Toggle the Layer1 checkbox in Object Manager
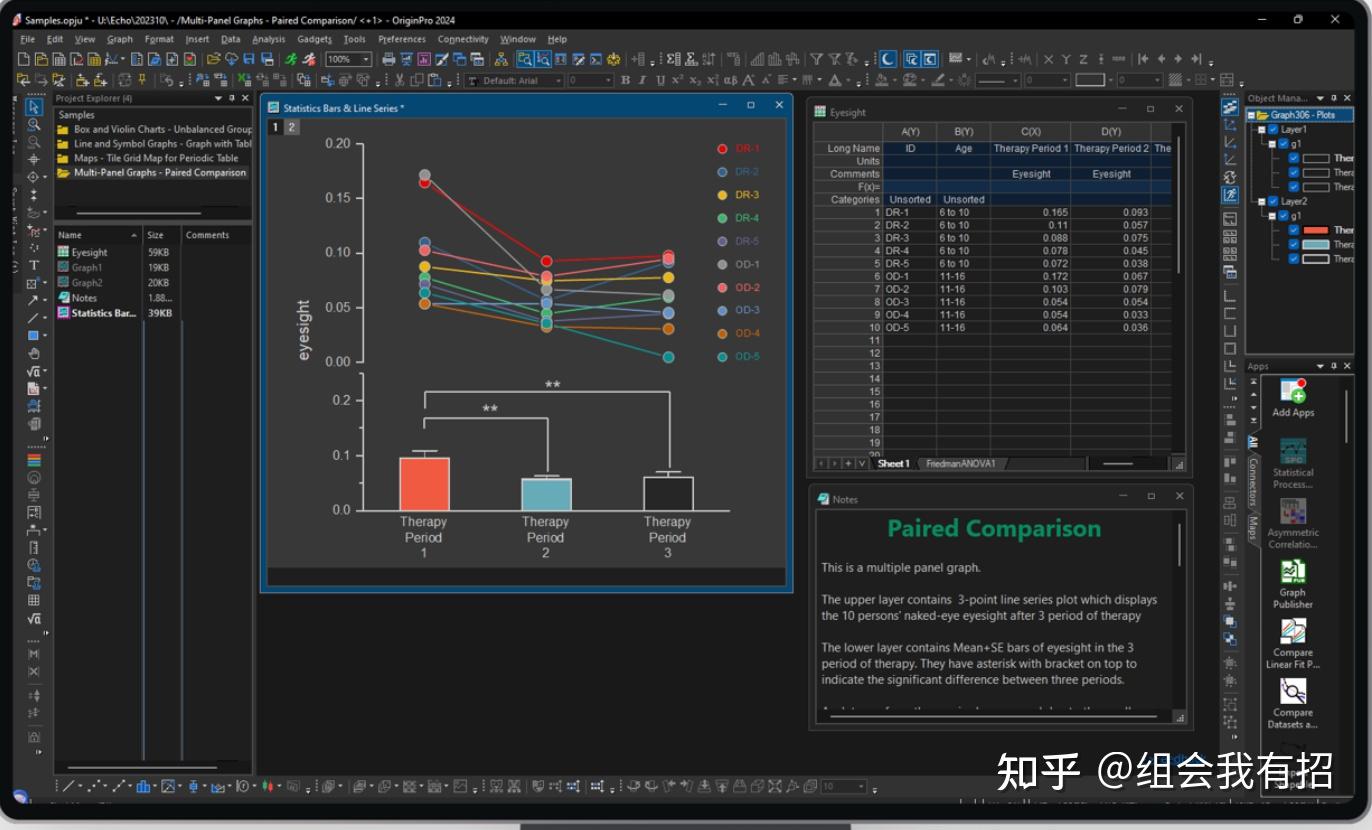This screenshot has height=830, width=1372. tap(1273, 129)
